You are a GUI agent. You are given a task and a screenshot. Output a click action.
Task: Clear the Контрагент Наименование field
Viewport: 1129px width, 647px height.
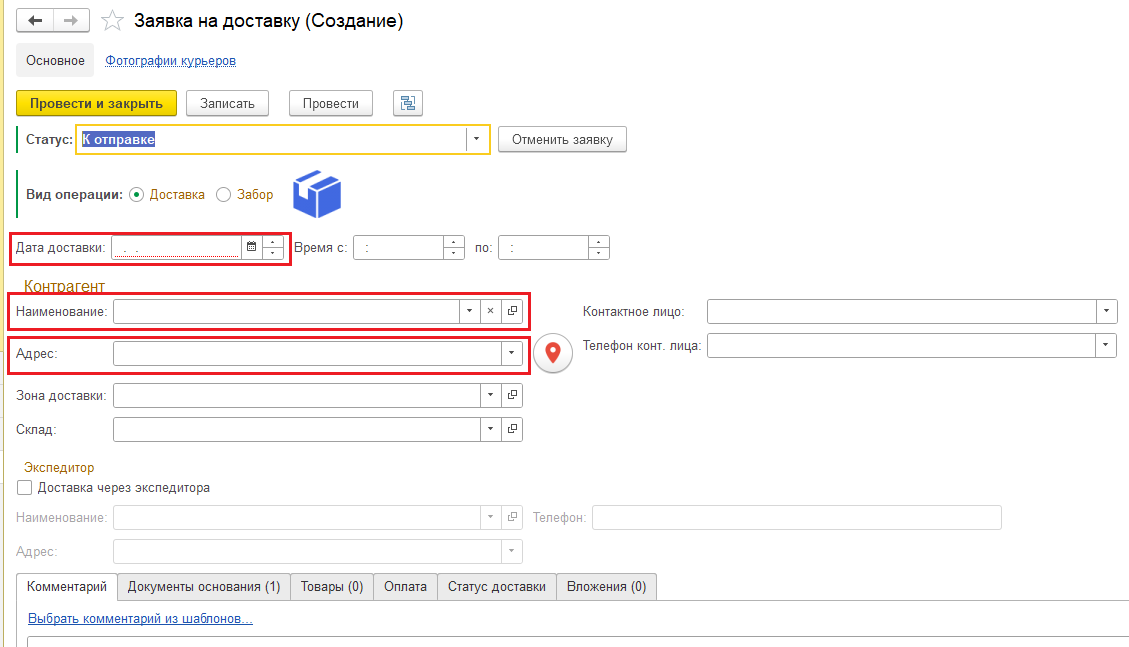(x=490, y=311)
